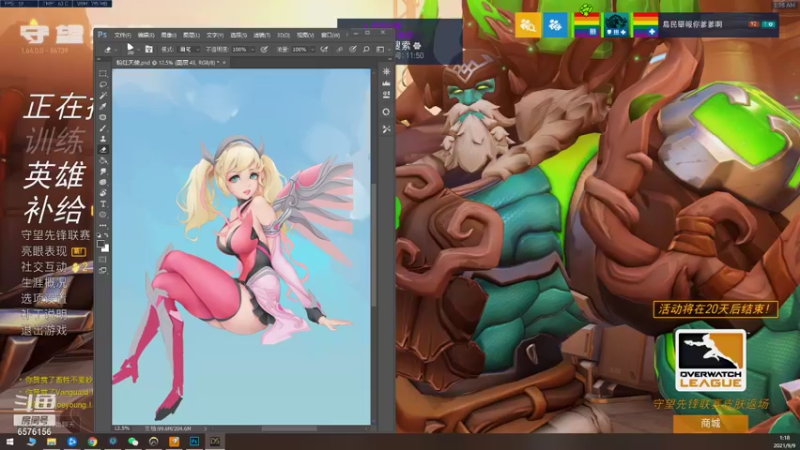The height and width of the screenshot is (450, 800).
Task: Open the Histogram panel icon in right dock
Action: click(386, 83)
